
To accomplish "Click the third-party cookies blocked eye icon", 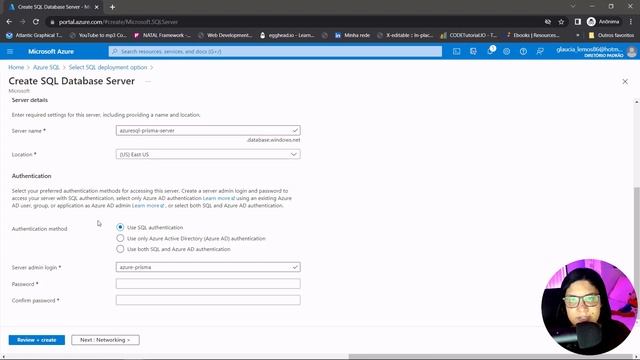I will 548,22.
